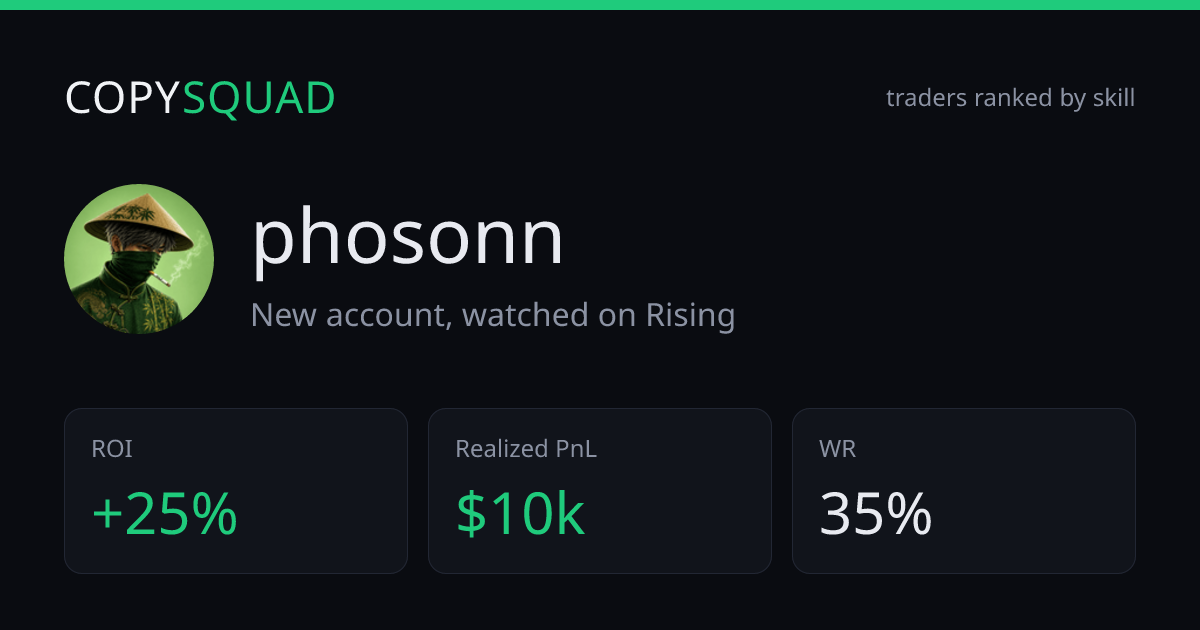Click the COPYSQUAD logo
The width and height of the screenshot is (1200, 630).
200,99
